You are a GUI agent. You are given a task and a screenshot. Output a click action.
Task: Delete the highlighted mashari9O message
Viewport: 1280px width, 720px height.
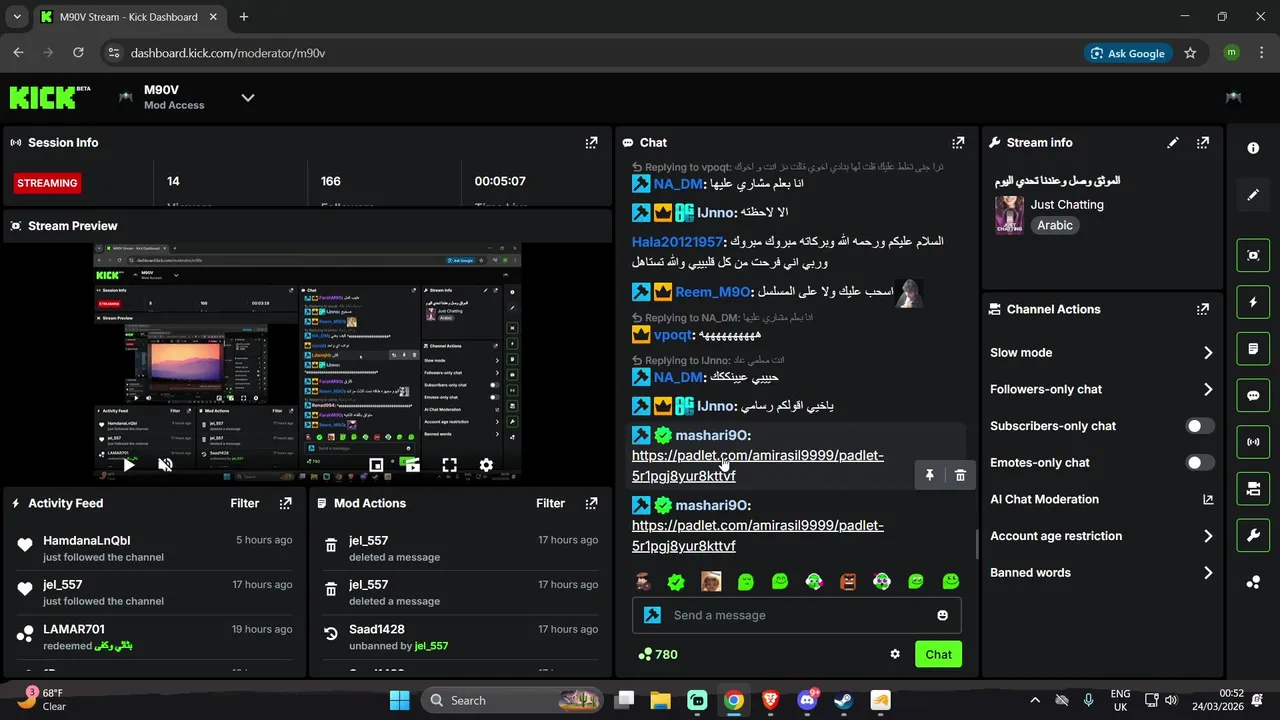pyautogui.click(x=960, y=475)
